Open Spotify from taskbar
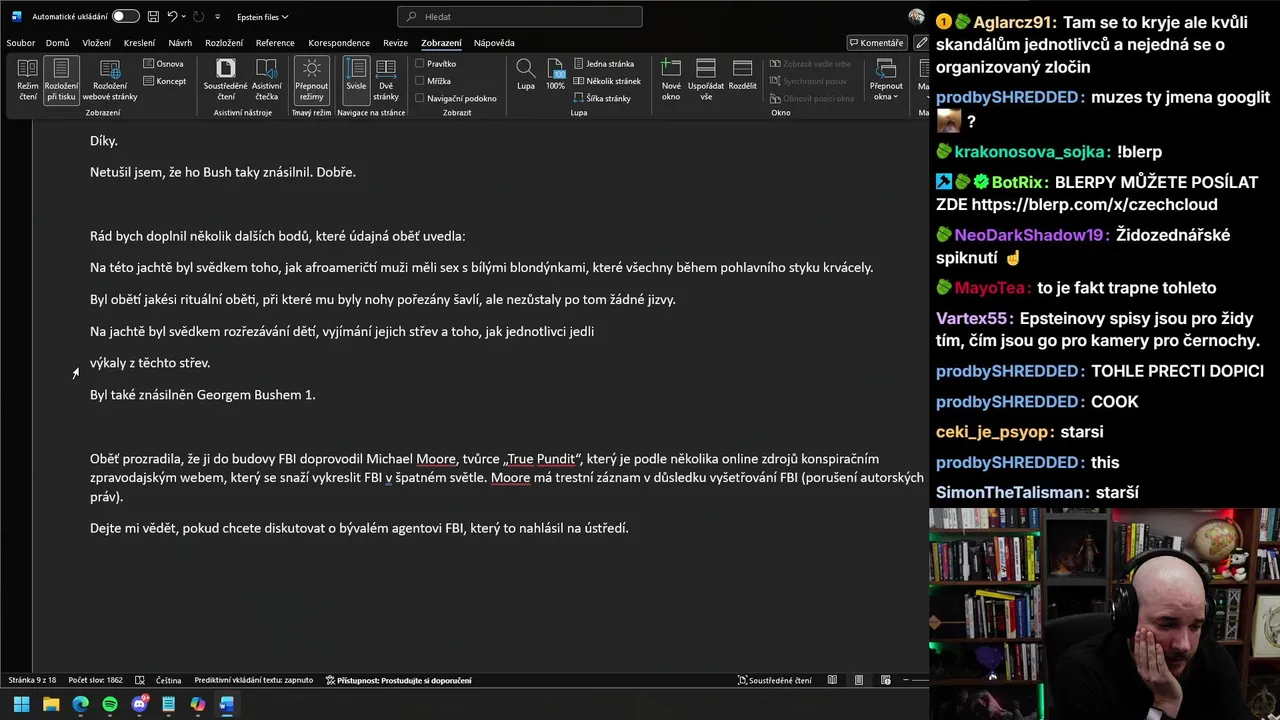 [110, 704]
